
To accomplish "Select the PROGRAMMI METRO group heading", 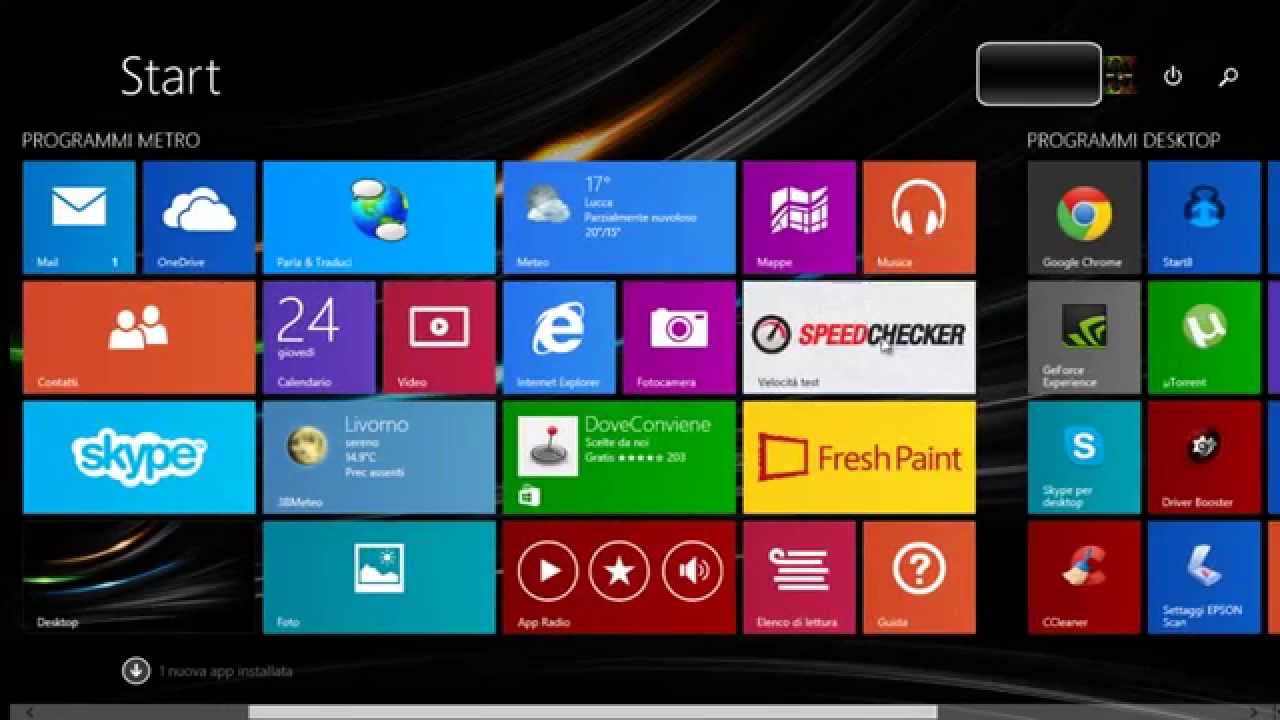I will 111,141.
